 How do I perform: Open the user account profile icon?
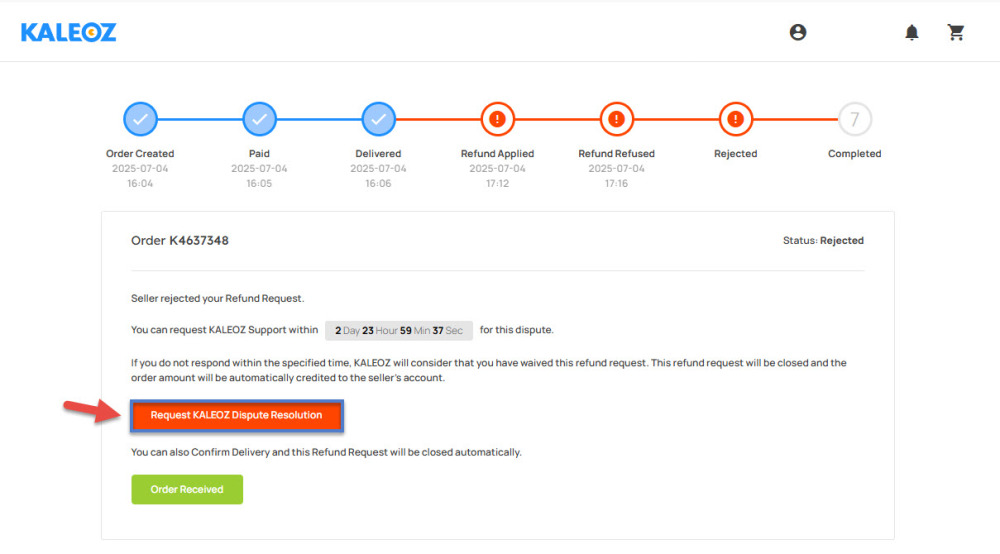pos(797,32)
